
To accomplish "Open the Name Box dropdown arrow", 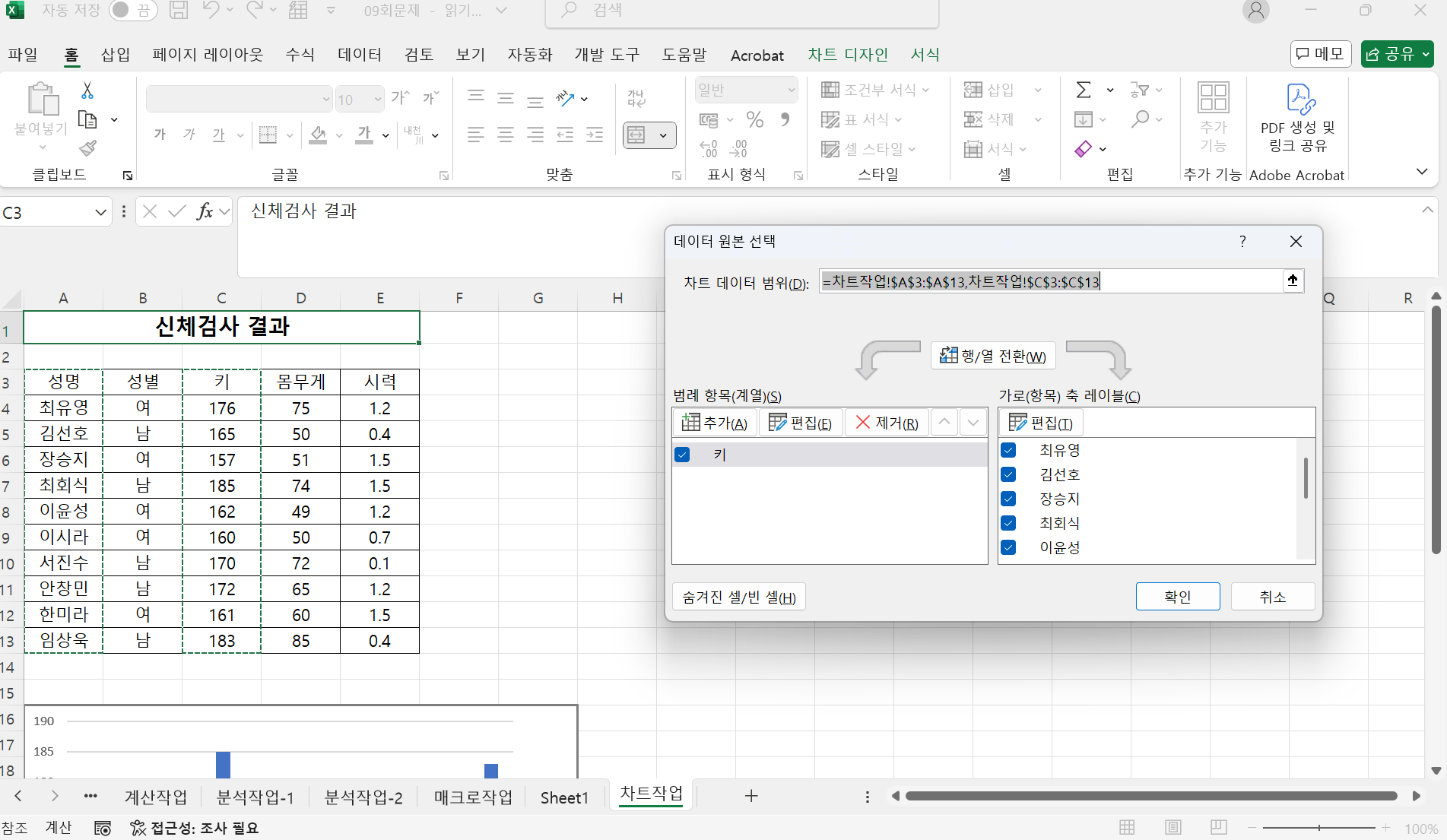I will 100,213.
